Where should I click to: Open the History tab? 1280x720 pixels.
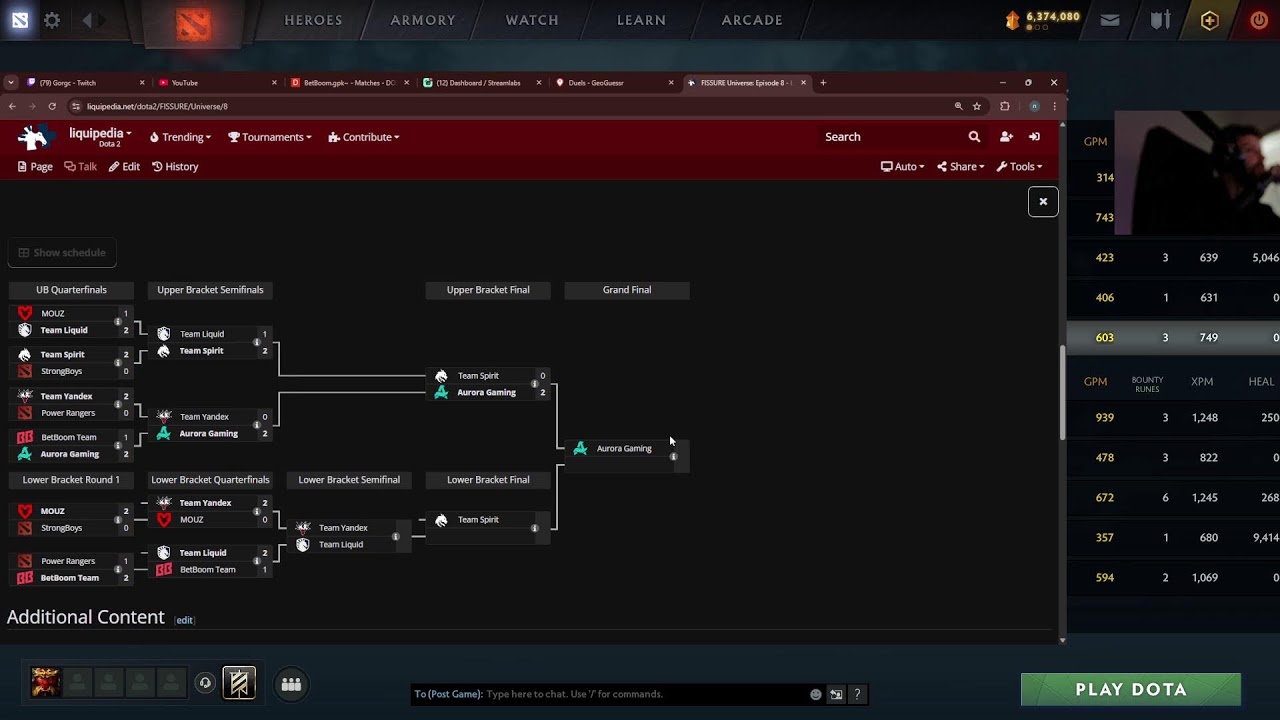click(x=175, y=167)
